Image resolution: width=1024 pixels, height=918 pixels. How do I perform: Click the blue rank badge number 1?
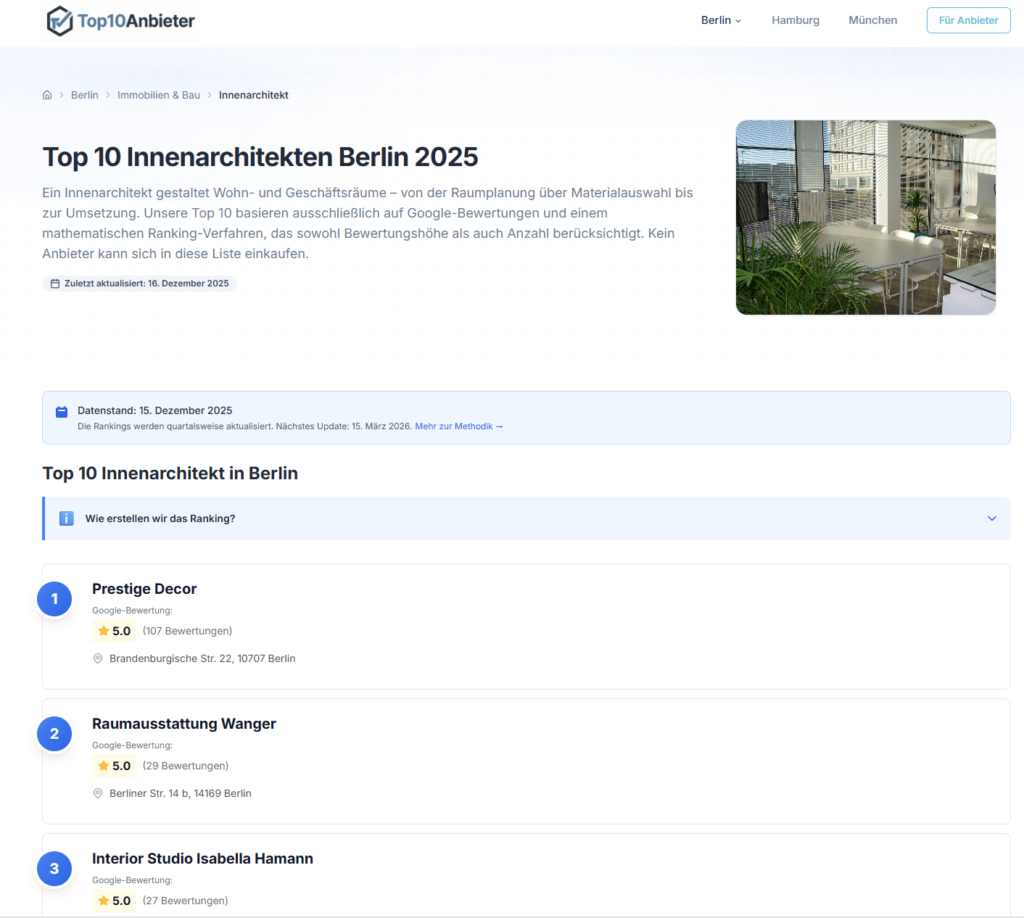coord(54,598)
